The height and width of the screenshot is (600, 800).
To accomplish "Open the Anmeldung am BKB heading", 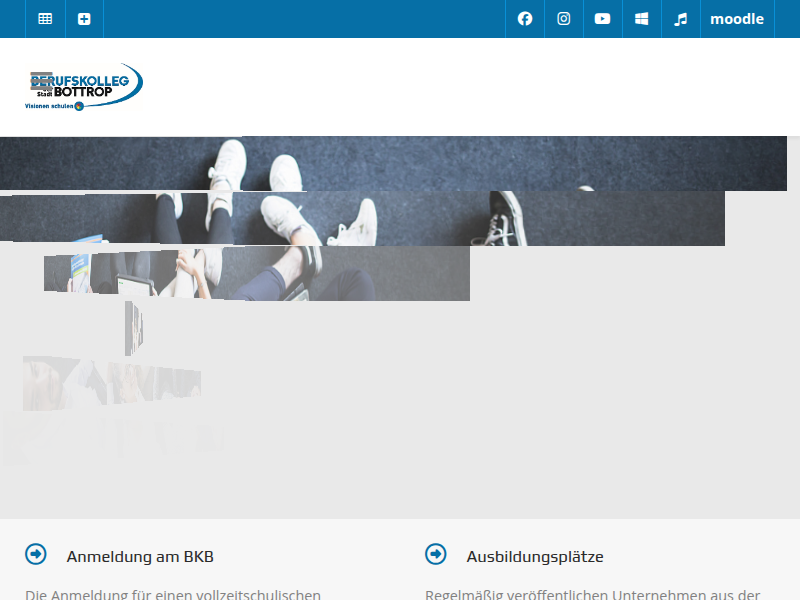I will (140, 557).
